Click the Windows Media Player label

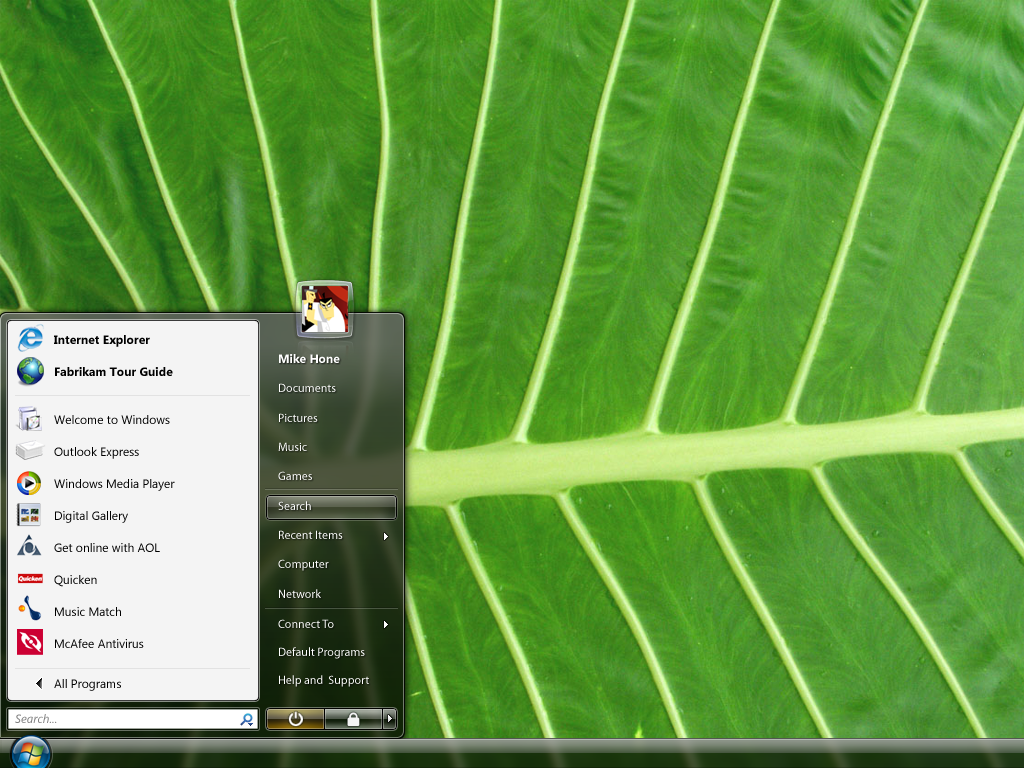coord(114,484)
